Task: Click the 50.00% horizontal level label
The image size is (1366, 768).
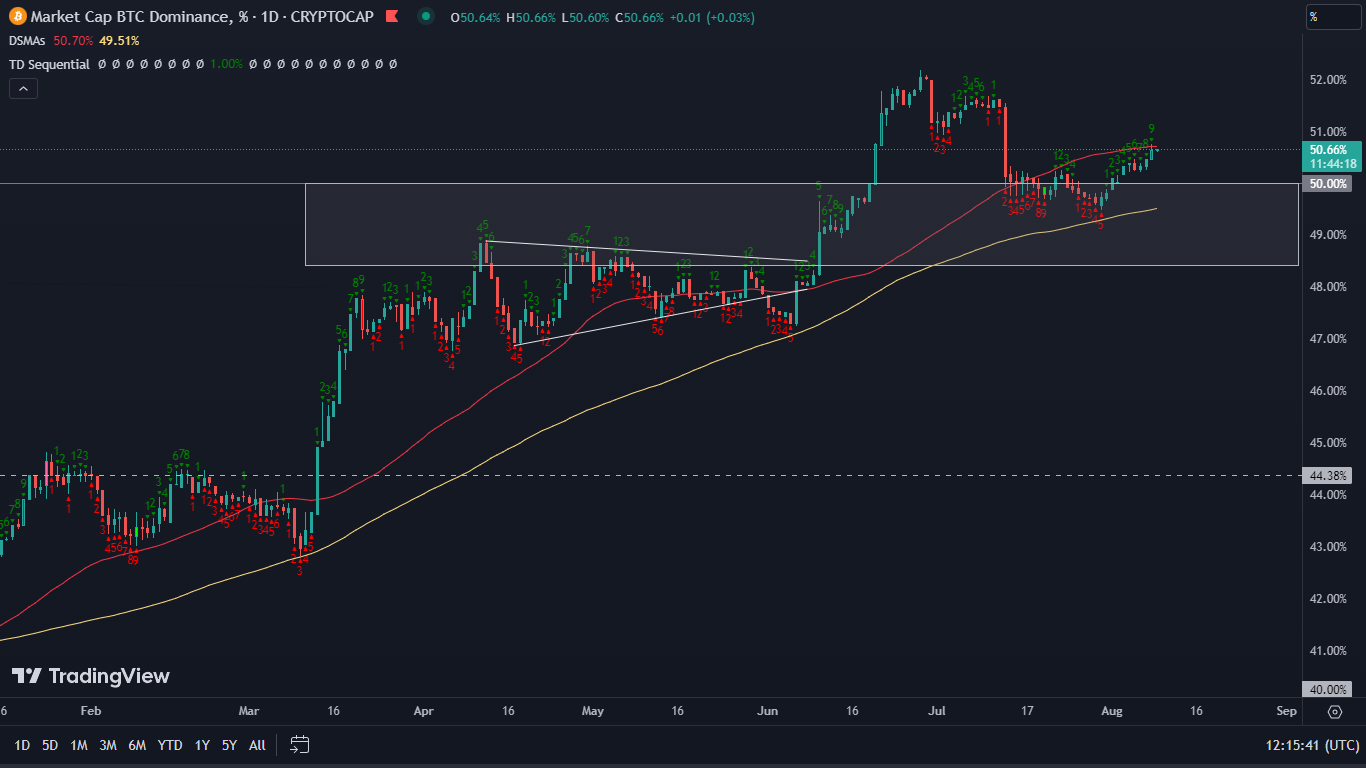Action: (x=1326, y=184)
